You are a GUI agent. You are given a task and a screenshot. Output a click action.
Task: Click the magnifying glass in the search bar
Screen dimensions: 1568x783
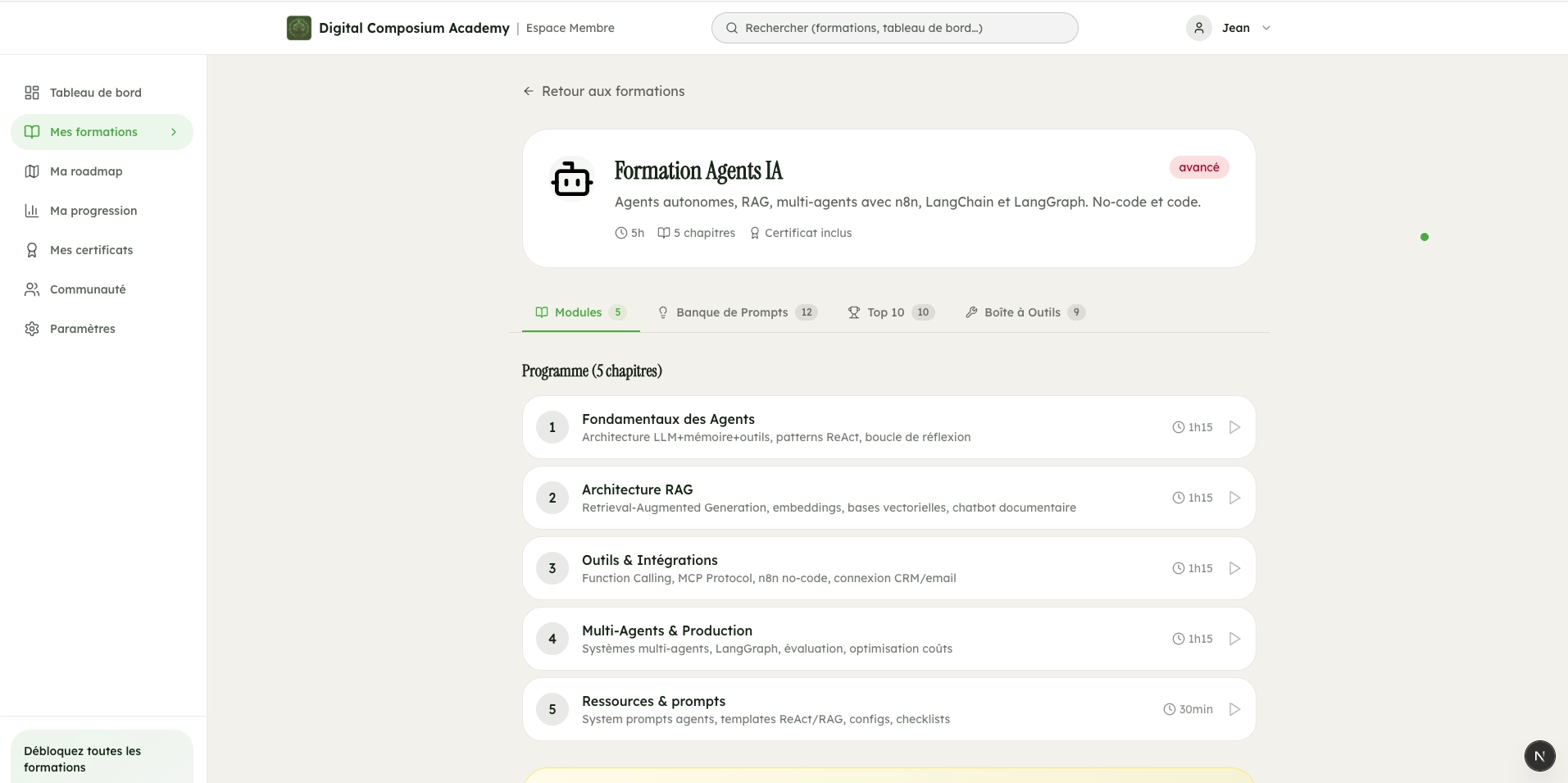pos(731,27)
